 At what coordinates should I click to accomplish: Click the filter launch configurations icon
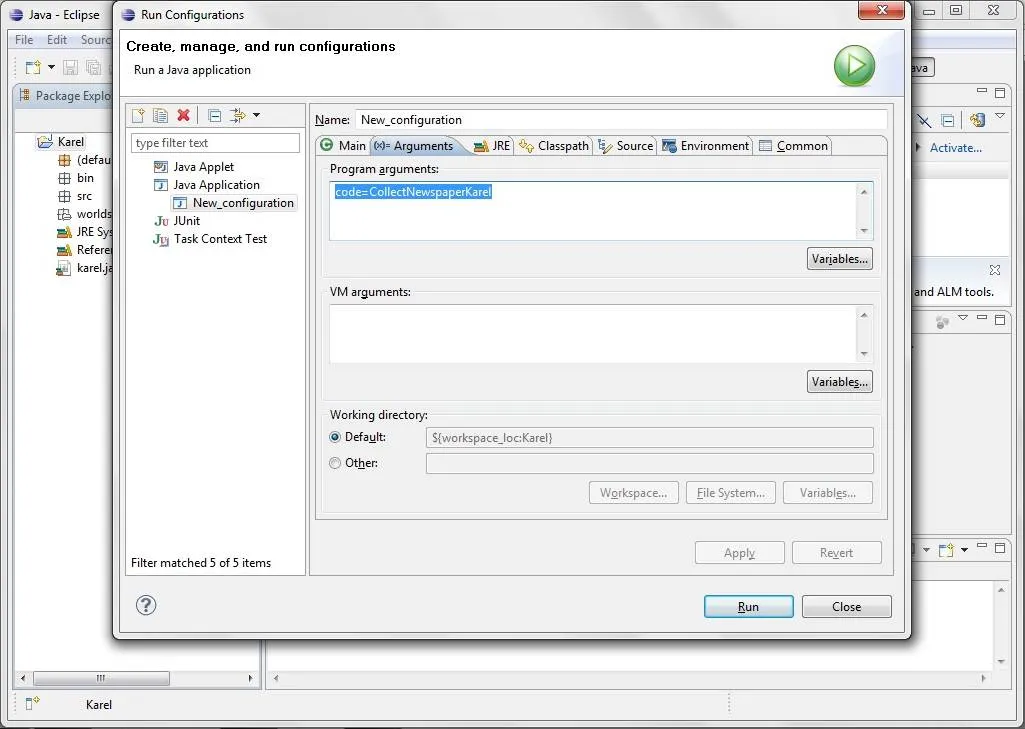coord(237,116)
